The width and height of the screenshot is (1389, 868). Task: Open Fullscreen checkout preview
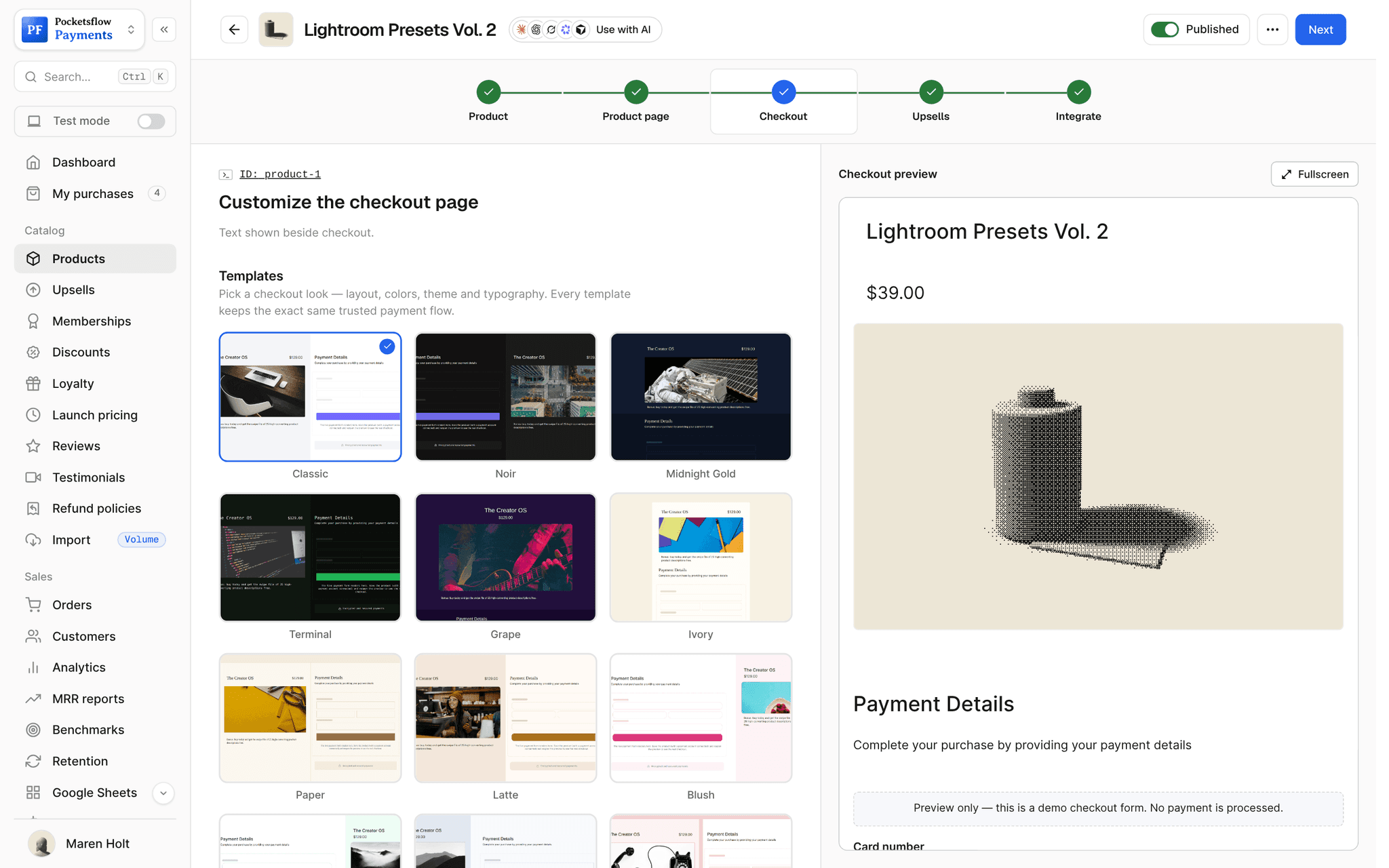[x=1314, y=174]
